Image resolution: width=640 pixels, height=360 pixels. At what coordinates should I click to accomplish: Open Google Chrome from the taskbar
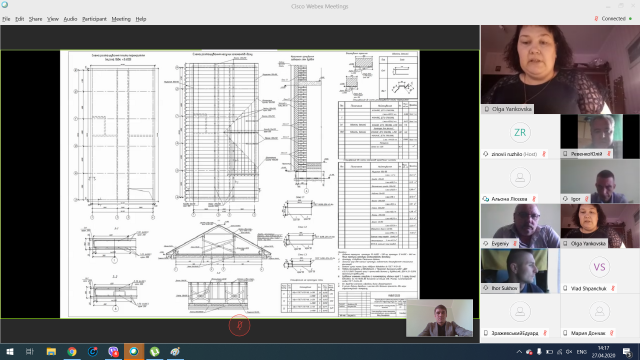click(72, 351)
